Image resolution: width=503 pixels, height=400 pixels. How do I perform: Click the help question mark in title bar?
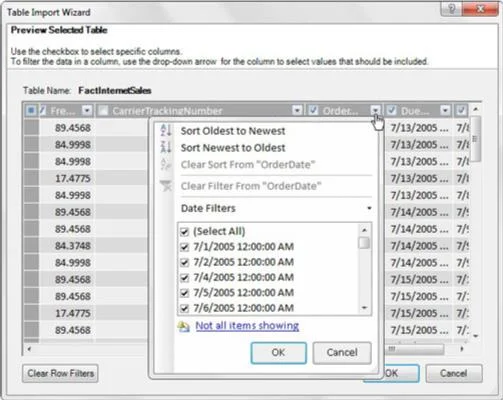pos(452,9)
